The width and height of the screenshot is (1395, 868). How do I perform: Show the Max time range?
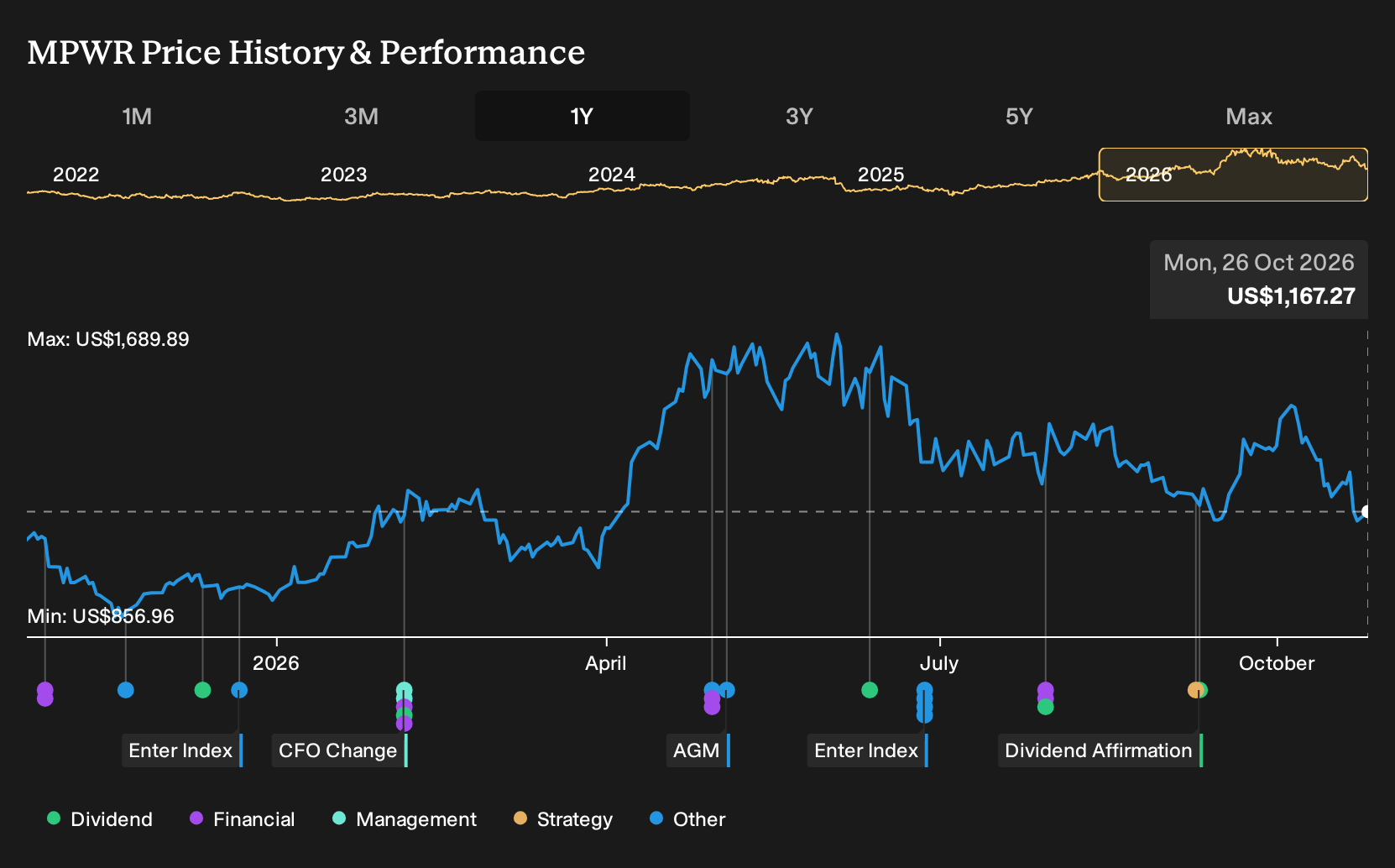pyautogui.click(x=1249, y=116)
